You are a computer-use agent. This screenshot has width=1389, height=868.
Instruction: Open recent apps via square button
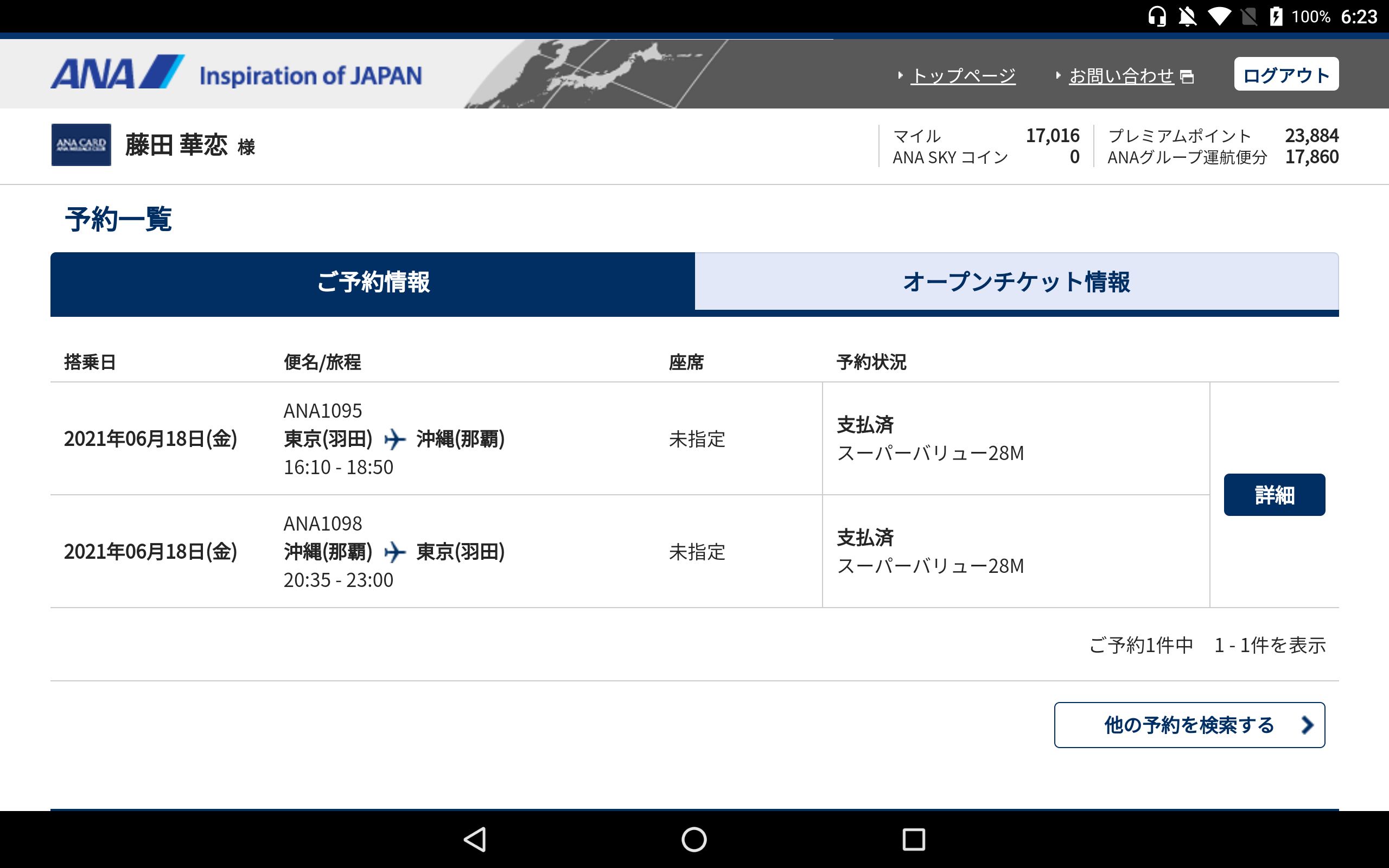click(x=913, y=839)
